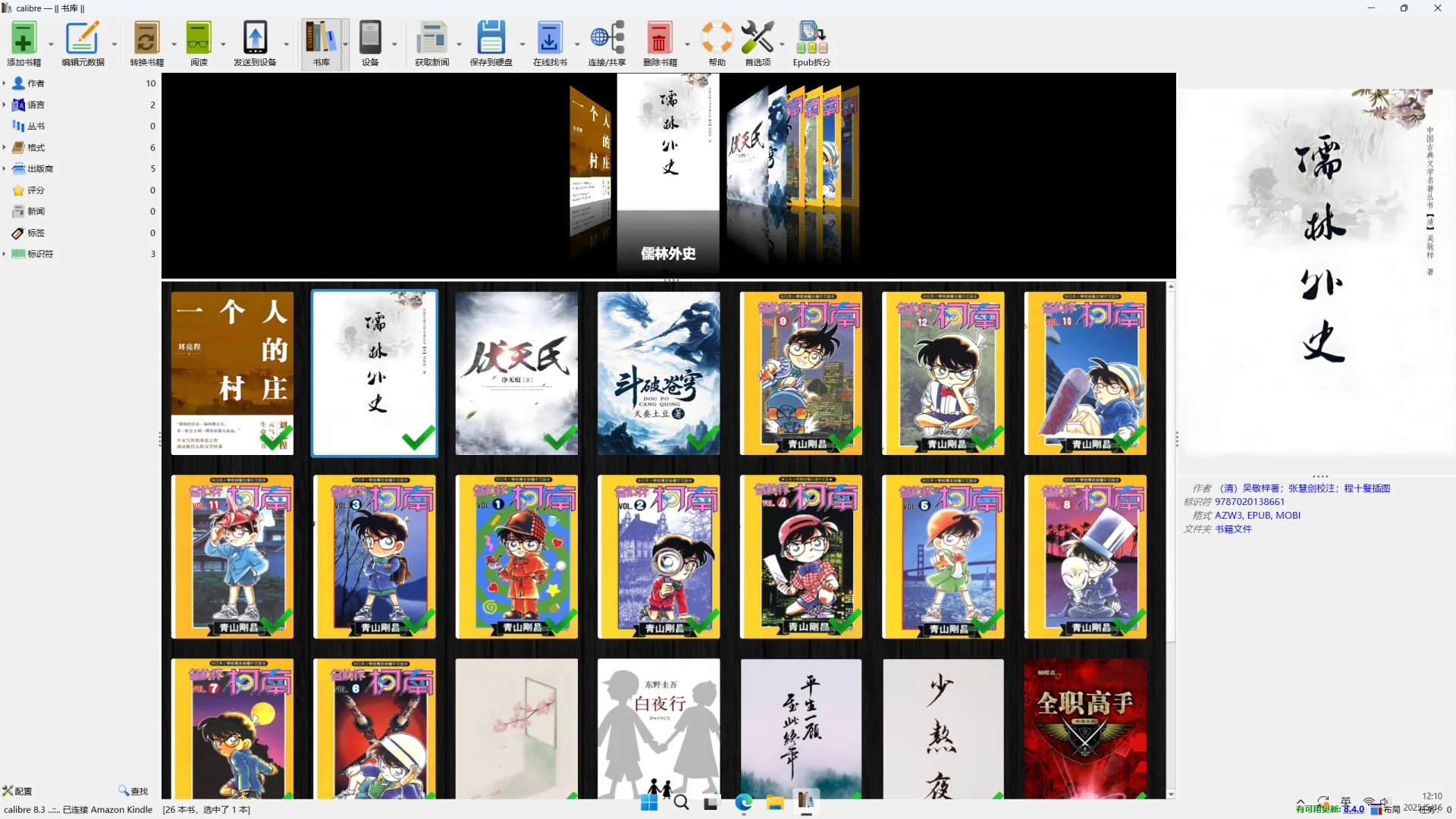Viewport: 1456px width, 819px height.
Task: Click the Windows Start button
Action: pyautogui.click(x=649, y=802)
